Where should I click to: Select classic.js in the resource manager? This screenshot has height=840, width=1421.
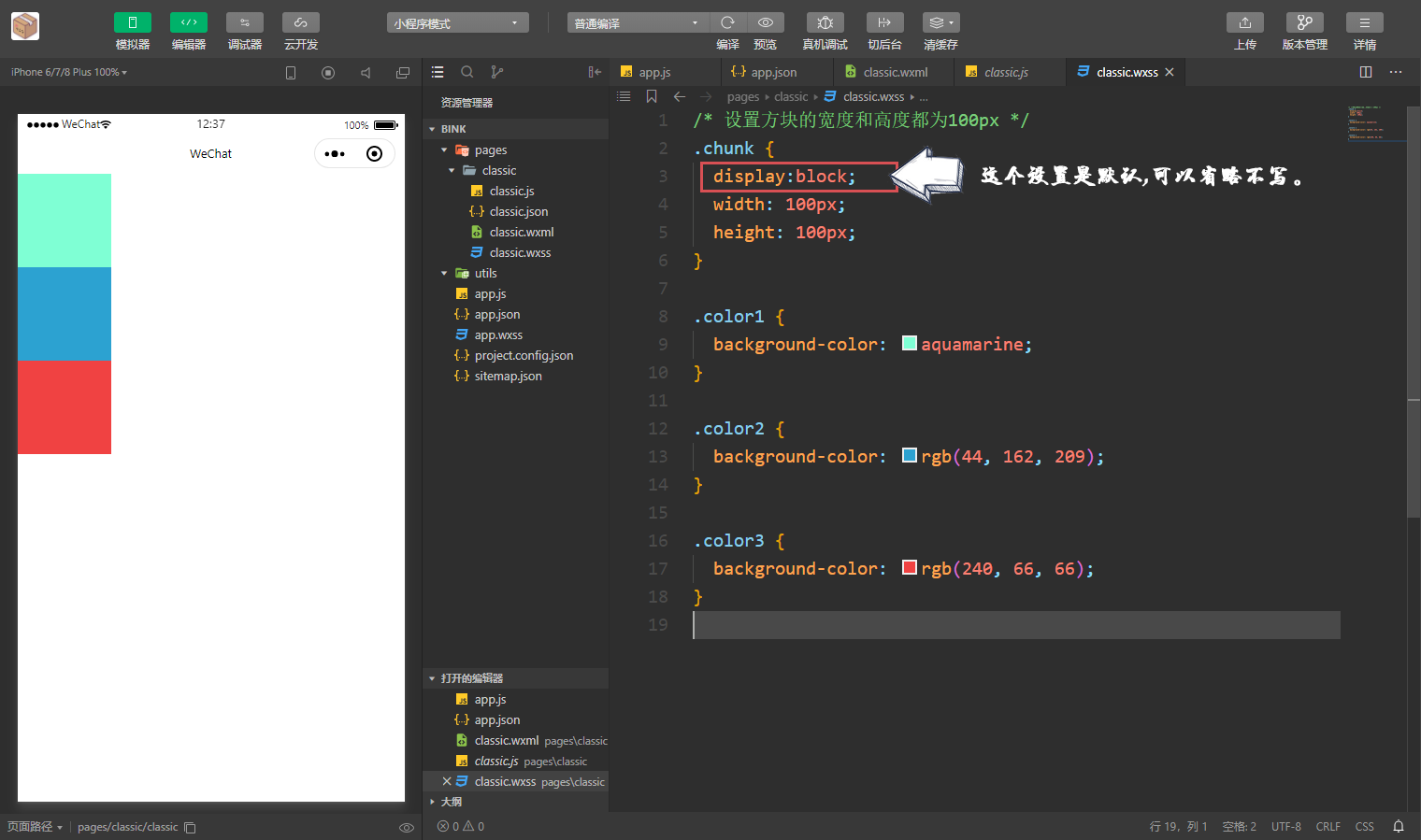[x=510, y=191]
